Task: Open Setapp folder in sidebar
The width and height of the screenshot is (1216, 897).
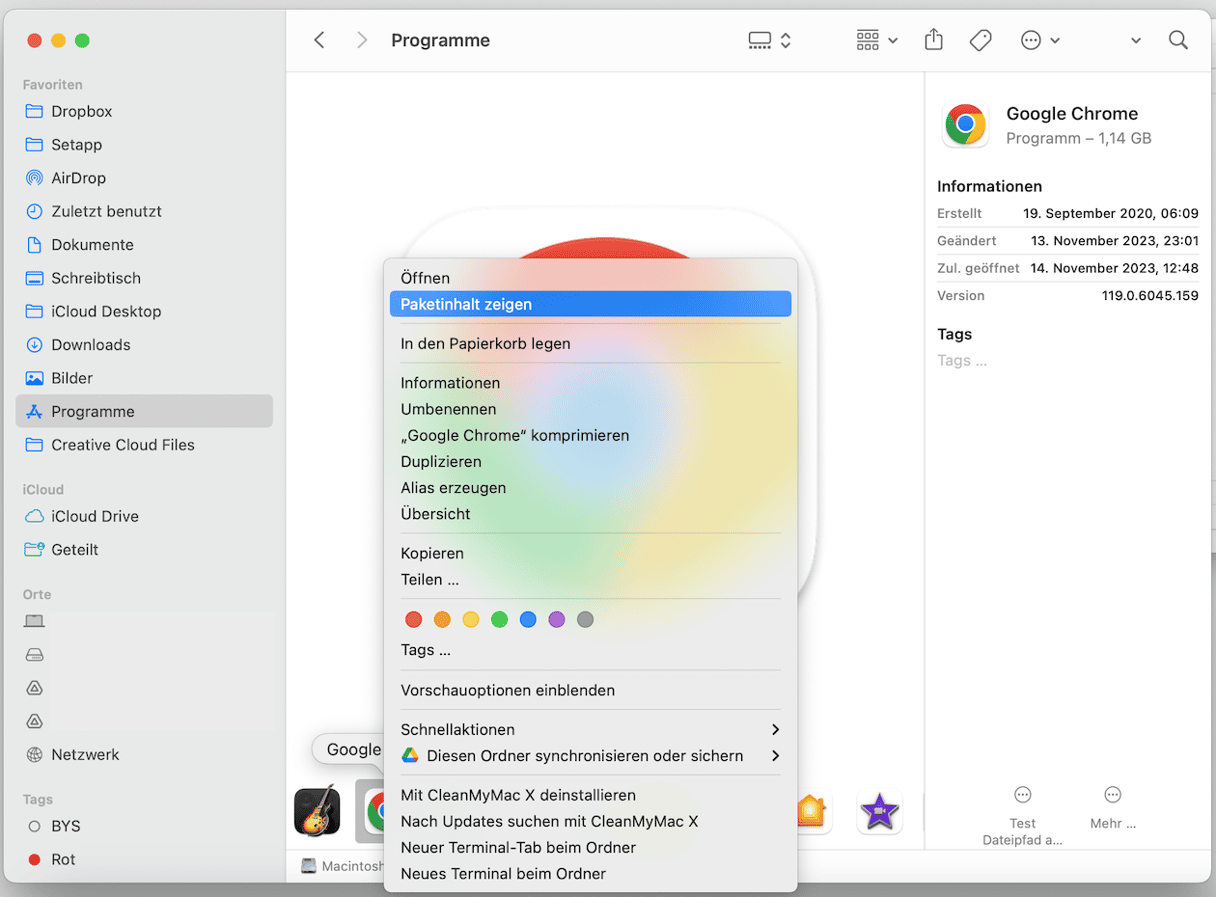Action: click(x=144, y=144)
